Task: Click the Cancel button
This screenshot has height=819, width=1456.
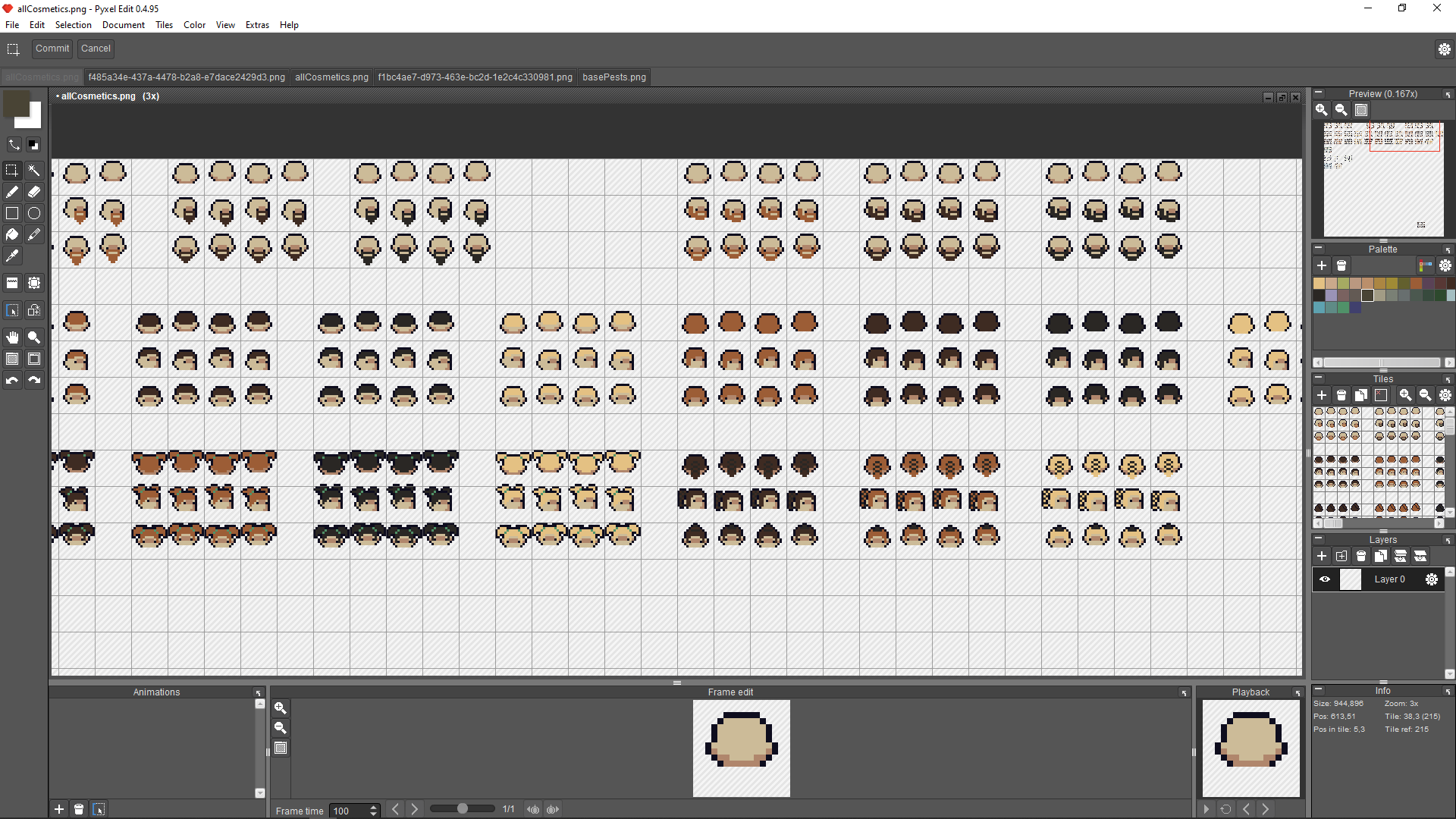Action: coord(96,49)
